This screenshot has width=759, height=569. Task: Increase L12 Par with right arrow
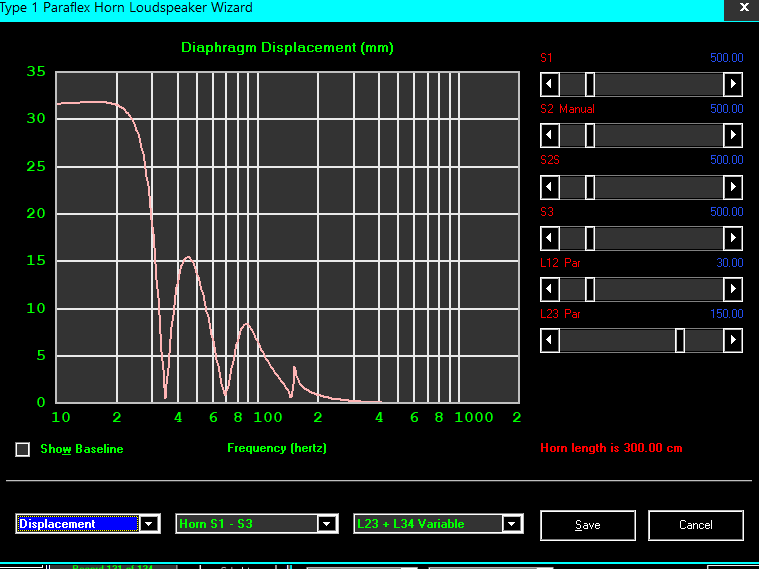733,290
